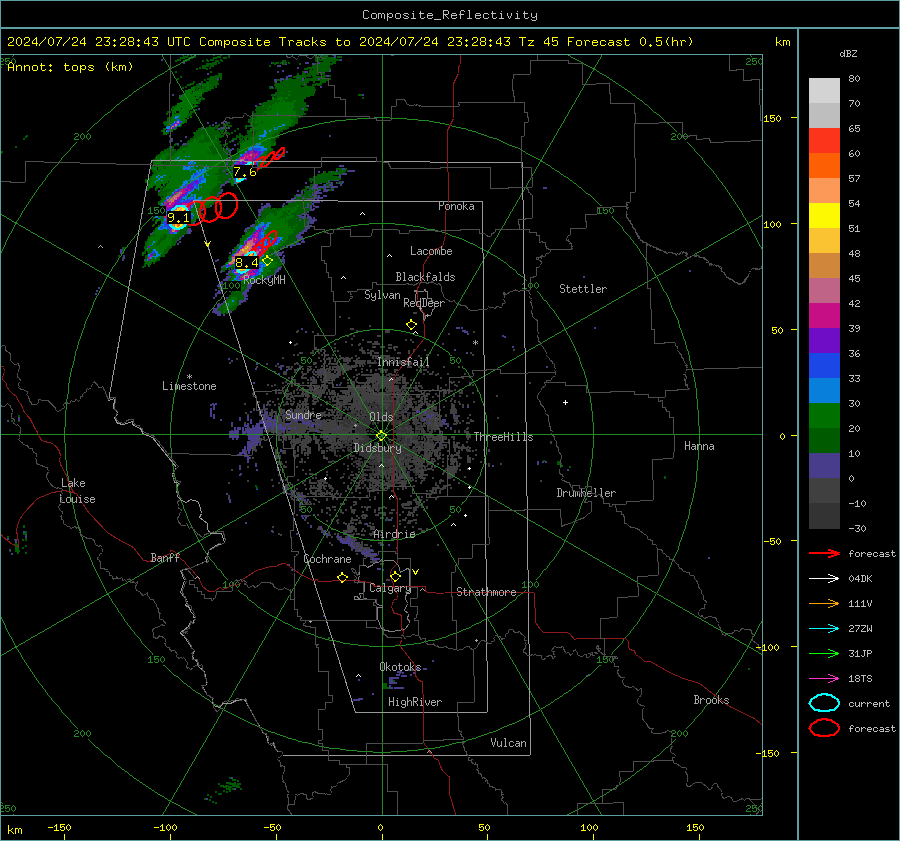Click the Banff town label

165,557
